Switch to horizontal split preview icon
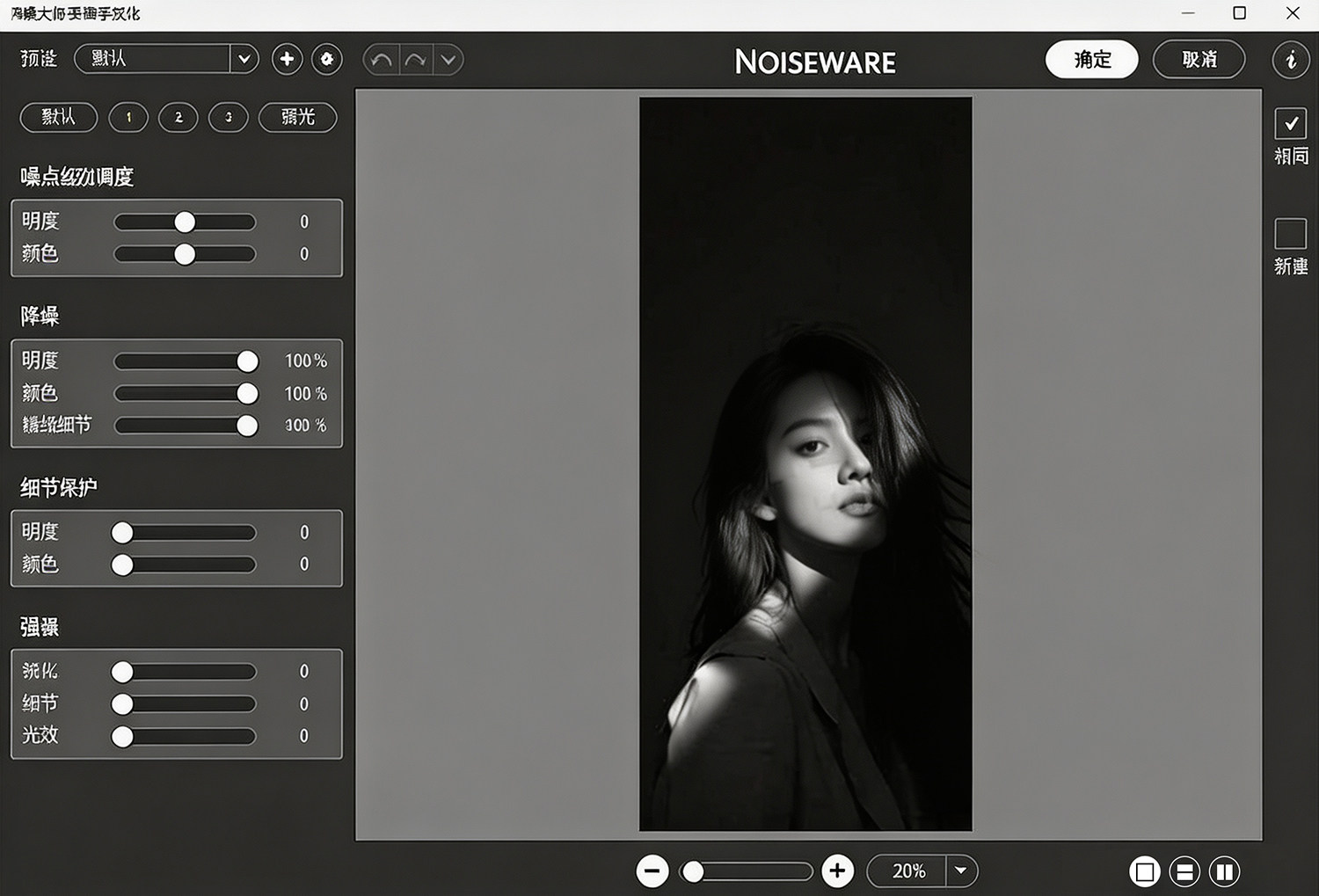Image resolution: width=1319 pixels, height=896 pixels. pyautogui.click(x=1184, y=871)
